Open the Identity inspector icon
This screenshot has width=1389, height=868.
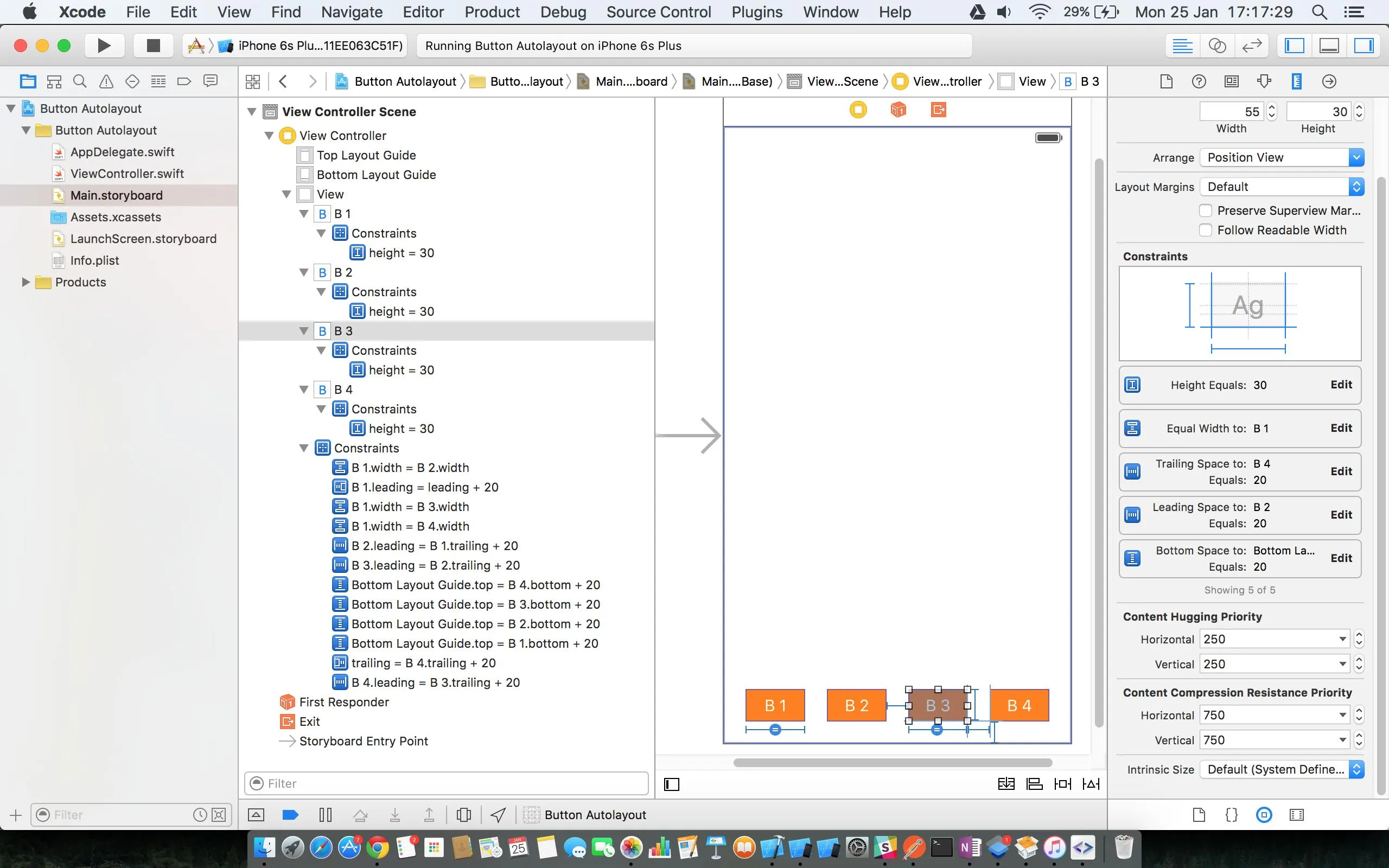(x=1231, y=81)
